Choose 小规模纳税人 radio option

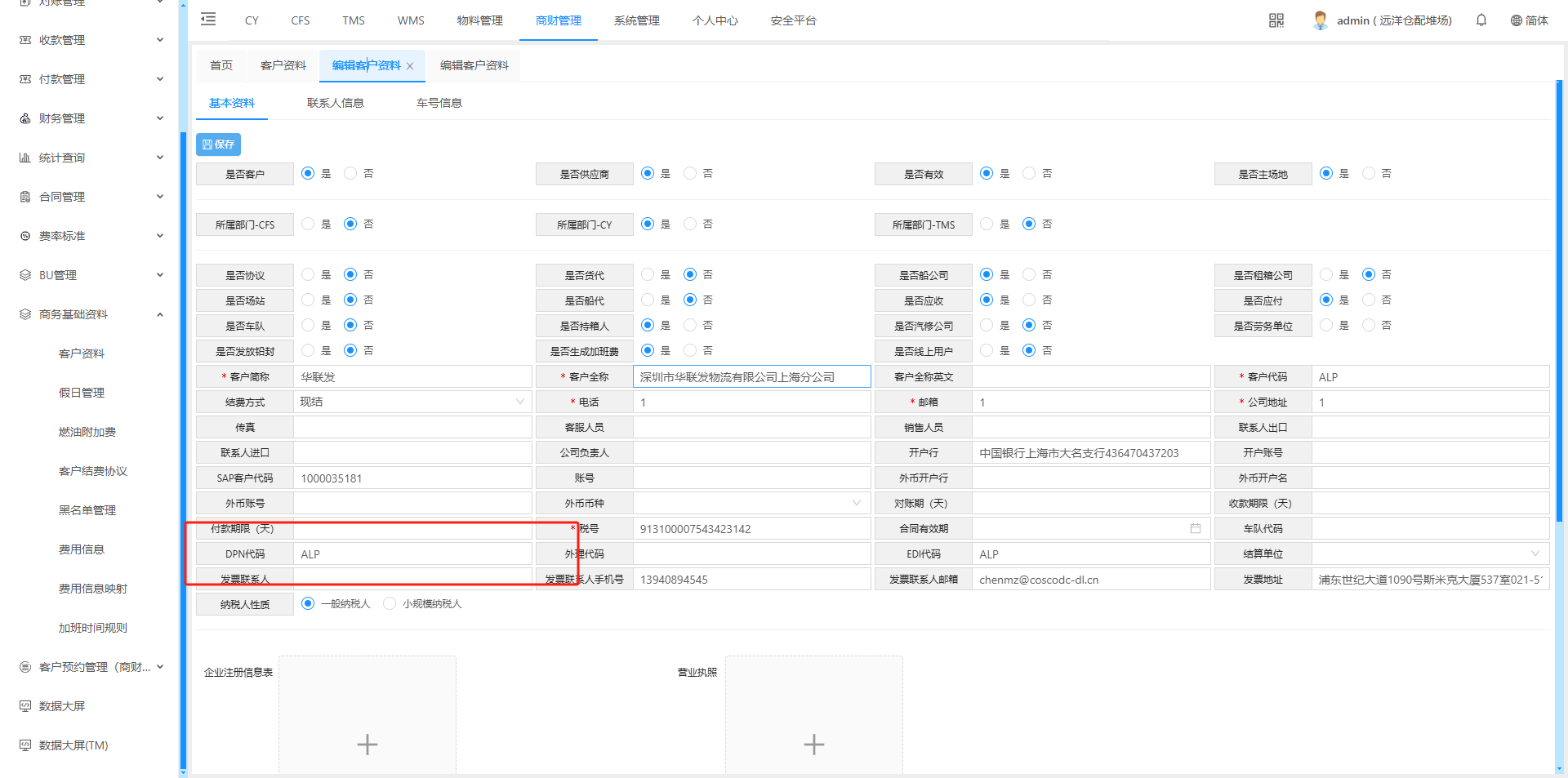[x=390, y=604]
